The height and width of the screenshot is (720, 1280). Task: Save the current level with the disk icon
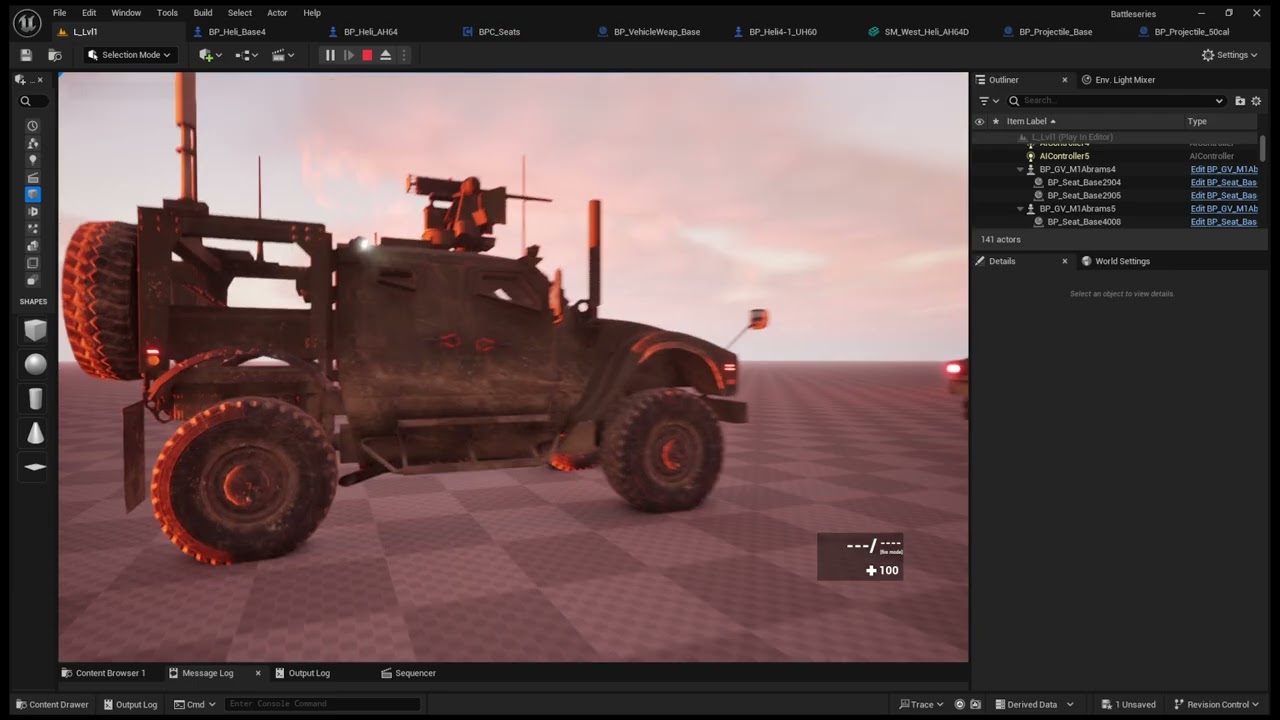[x=26, y=55]
